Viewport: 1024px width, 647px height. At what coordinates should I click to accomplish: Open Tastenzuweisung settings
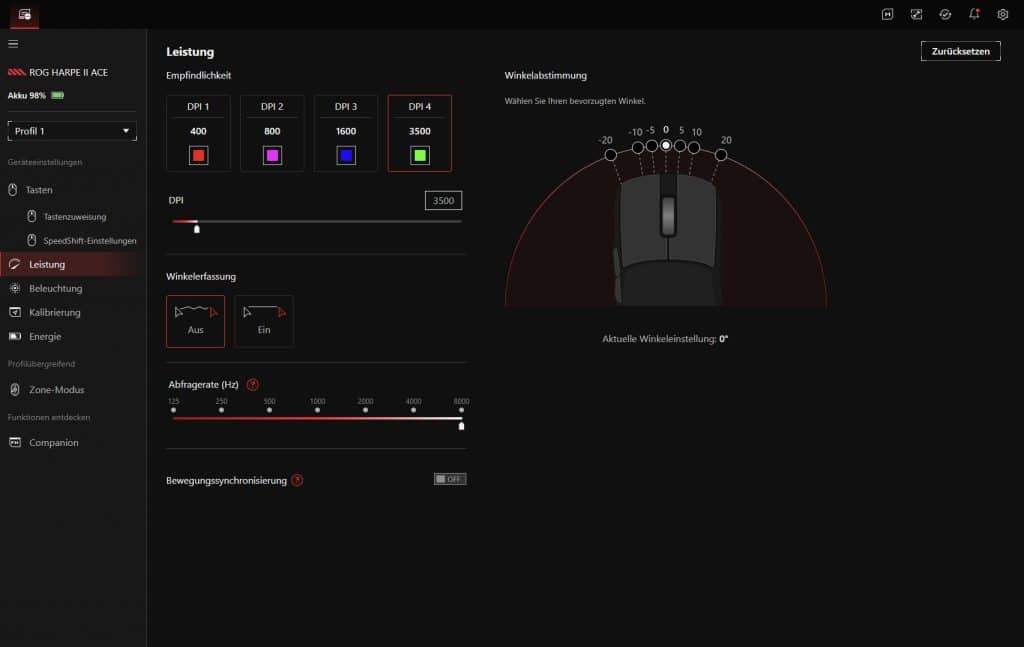73,216
